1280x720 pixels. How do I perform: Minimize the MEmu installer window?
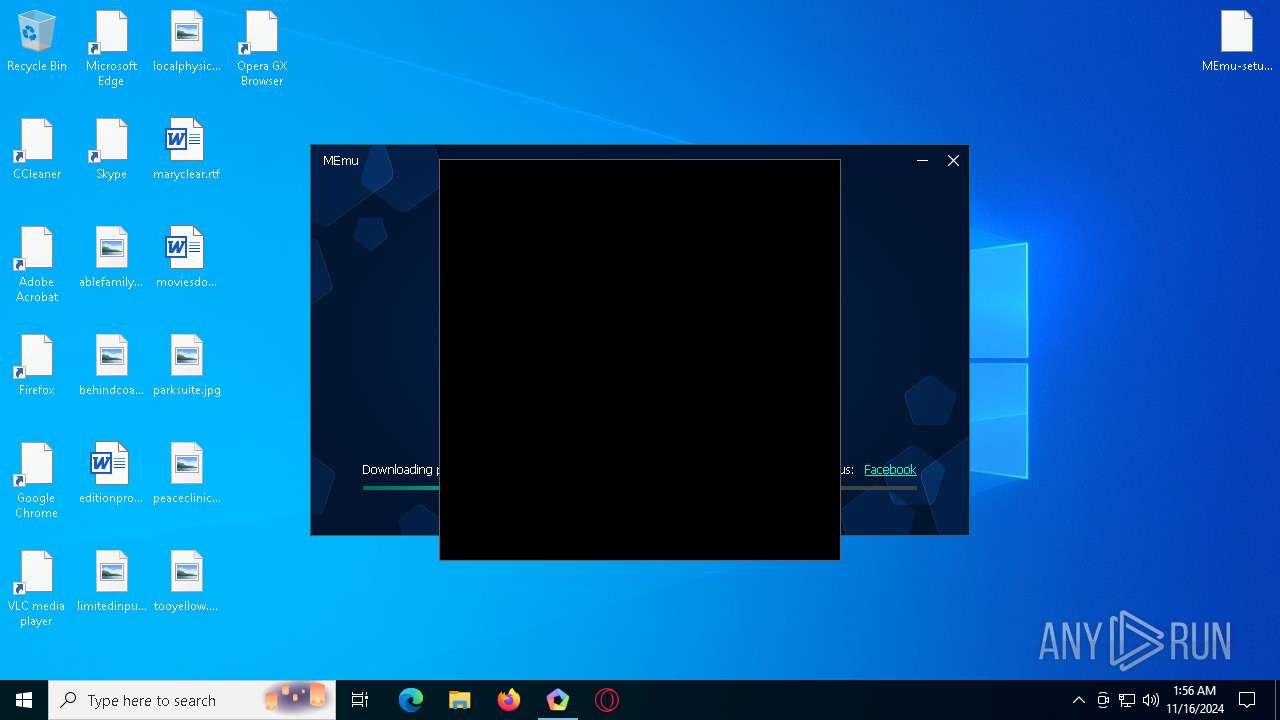tap(922, 160)
